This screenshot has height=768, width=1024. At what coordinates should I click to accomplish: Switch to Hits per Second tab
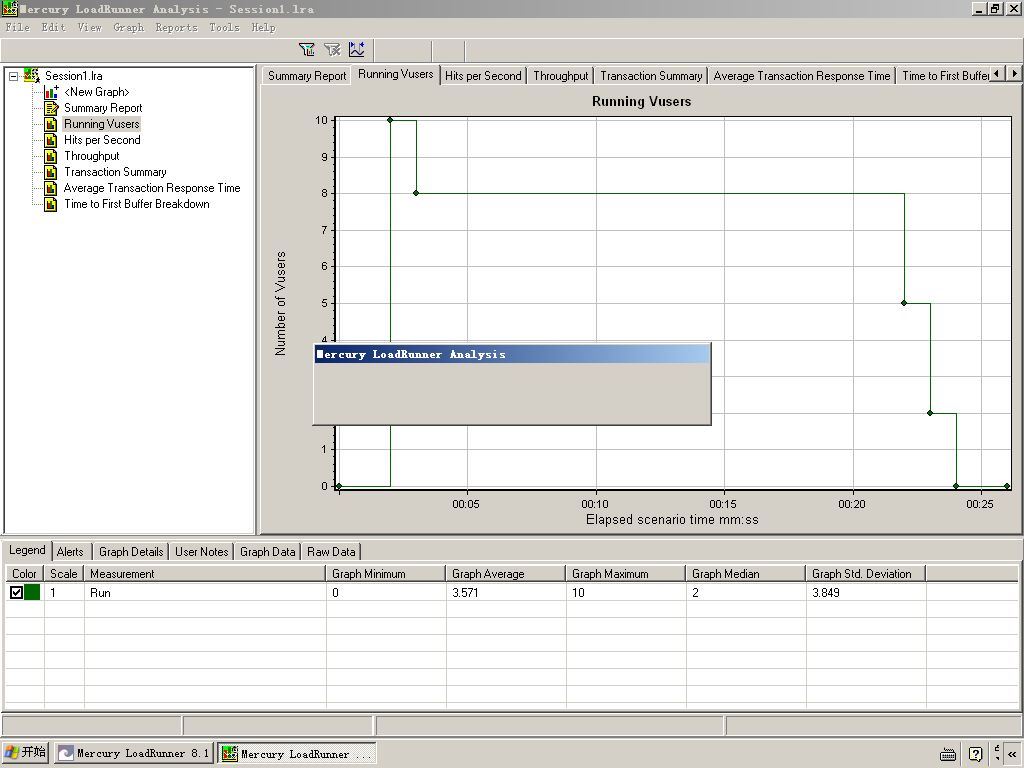(483, 76)
